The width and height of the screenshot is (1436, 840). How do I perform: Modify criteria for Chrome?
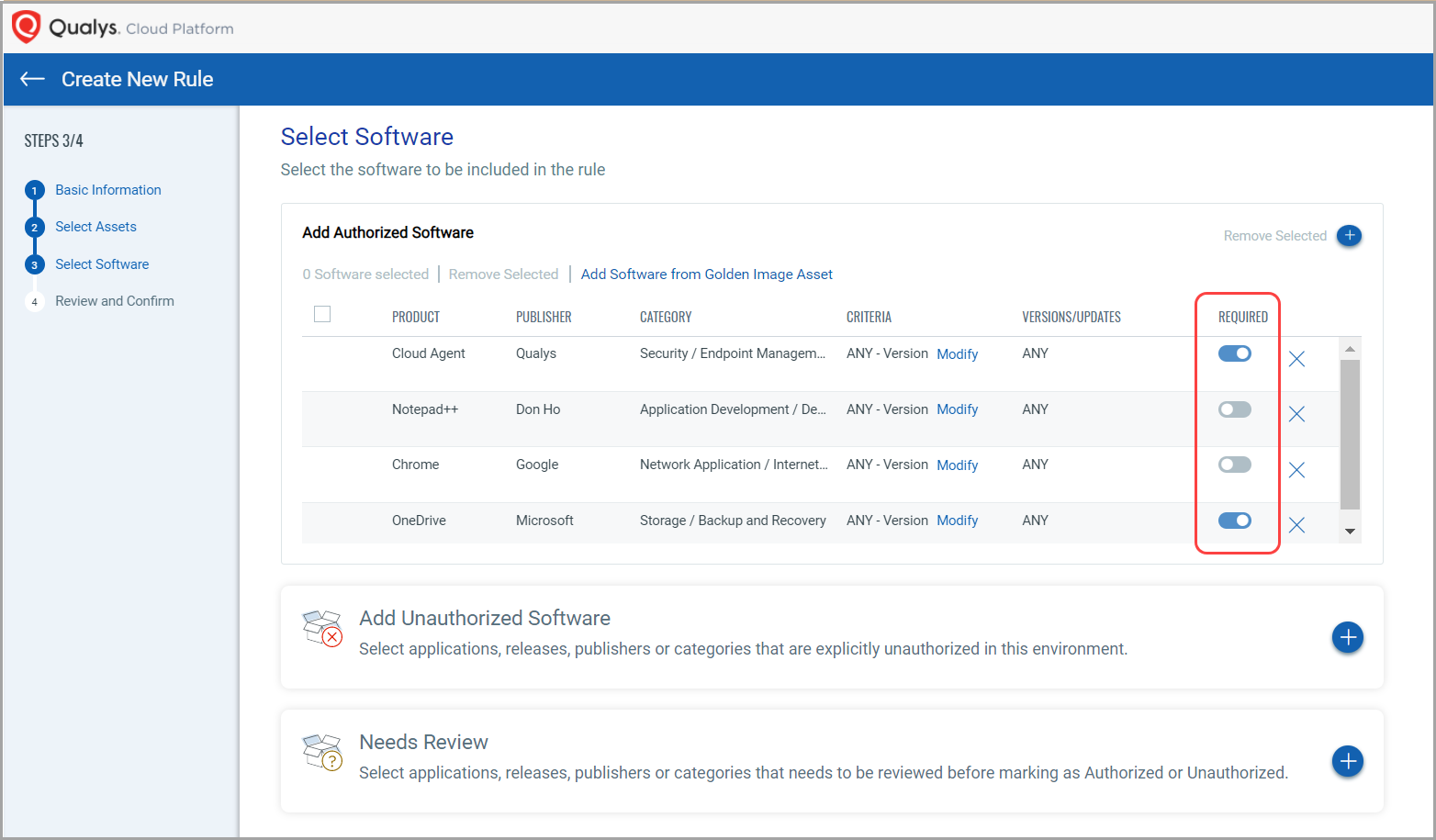pyautogui.click(x=958, y=465)
